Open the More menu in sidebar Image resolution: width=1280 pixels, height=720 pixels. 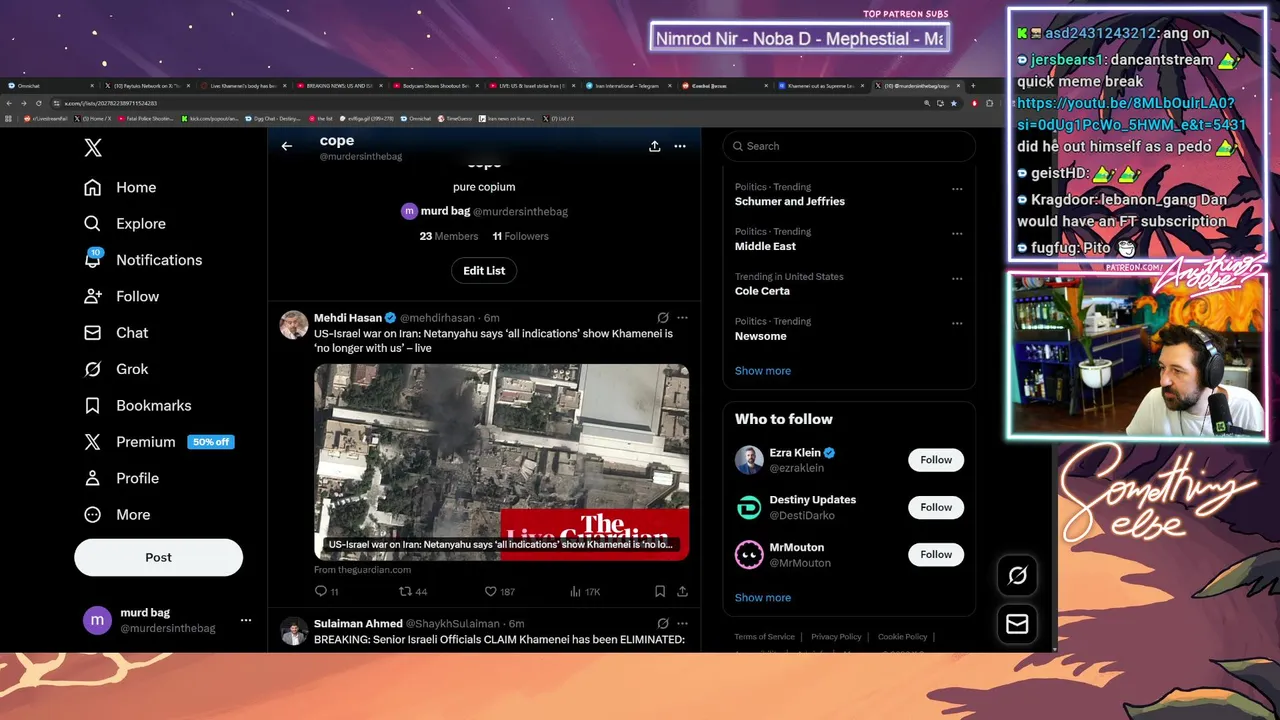click(x=117, y=515)
